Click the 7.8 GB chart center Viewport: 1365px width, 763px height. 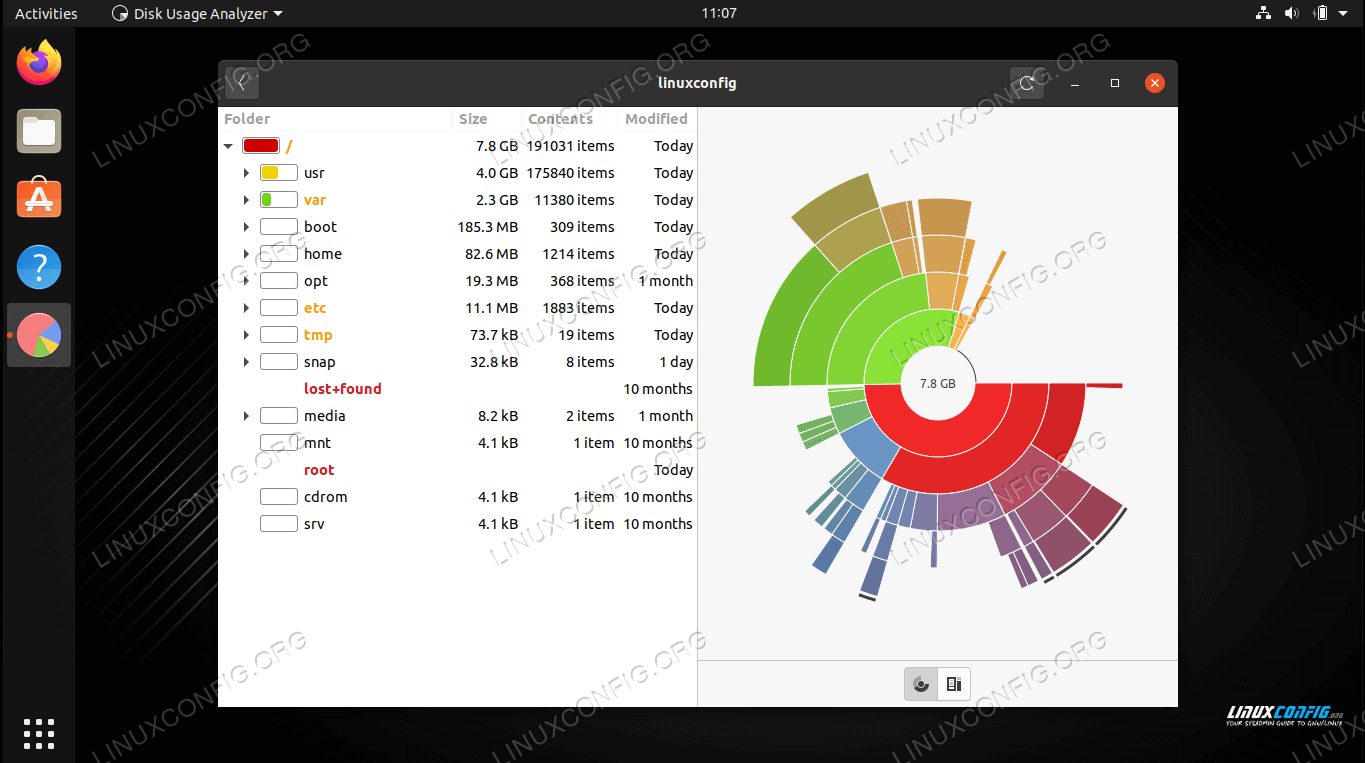[937, 384]
